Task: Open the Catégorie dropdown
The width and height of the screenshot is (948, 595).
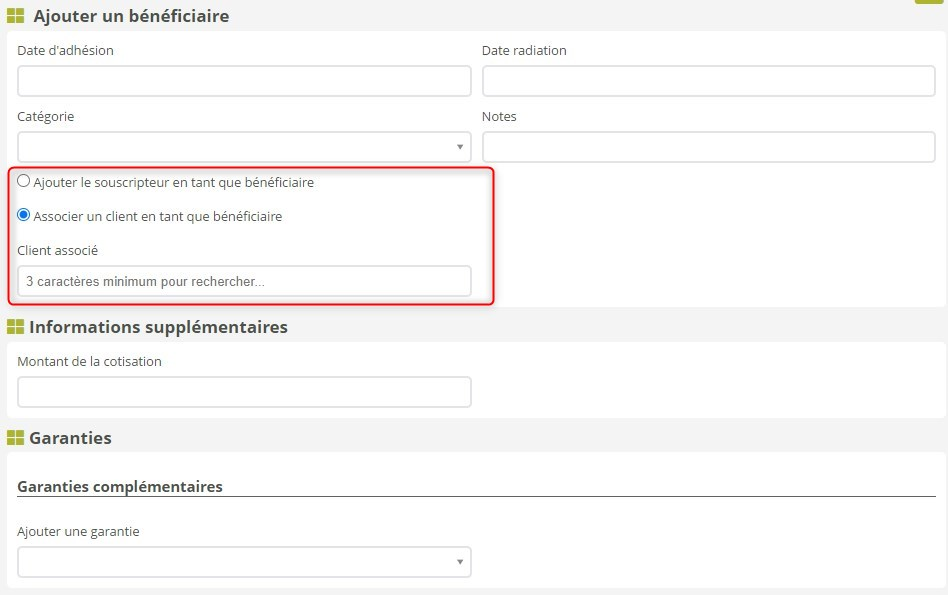Action: click(244, 147)
